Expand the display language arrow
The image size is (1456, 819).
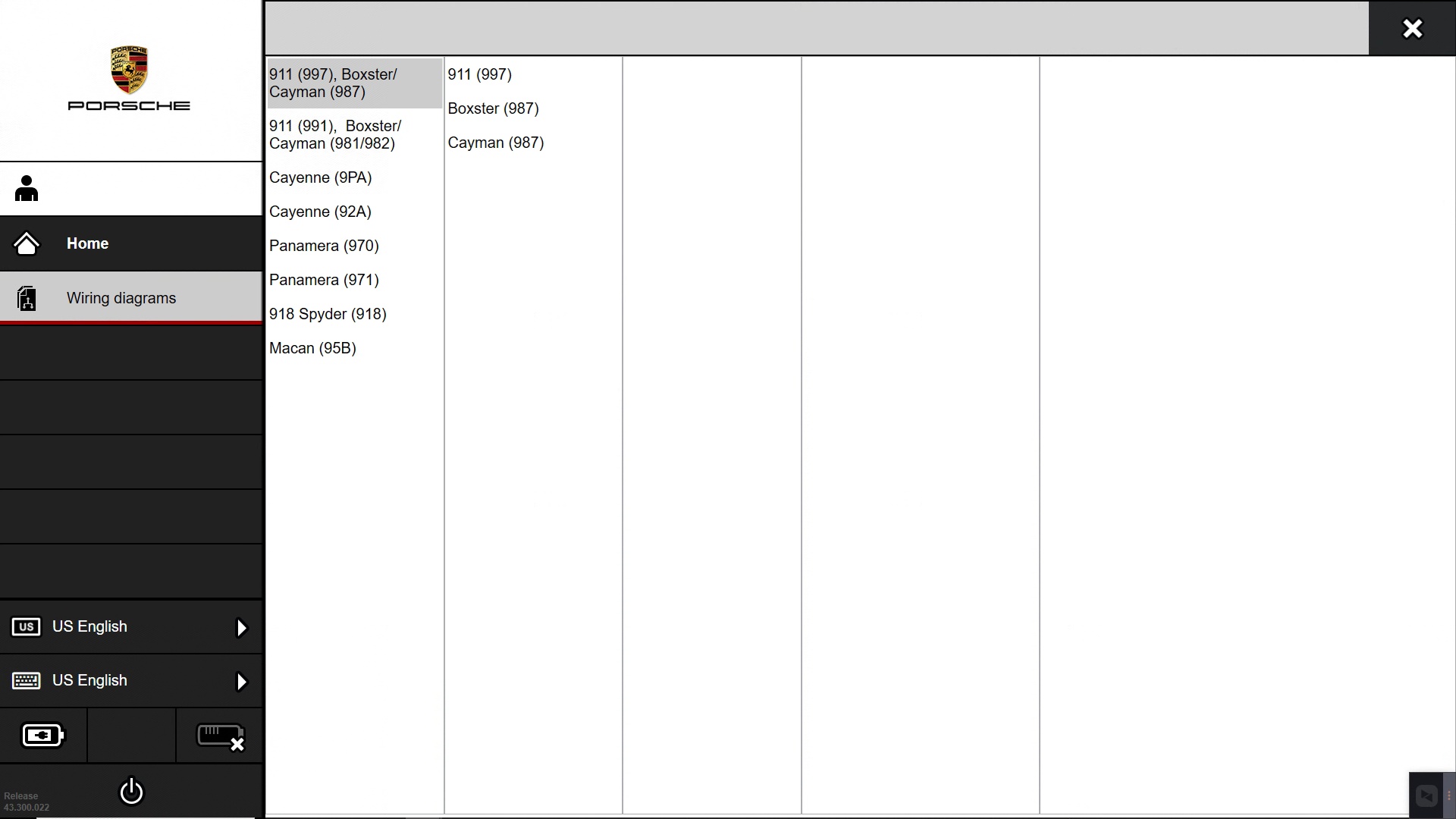241,628
